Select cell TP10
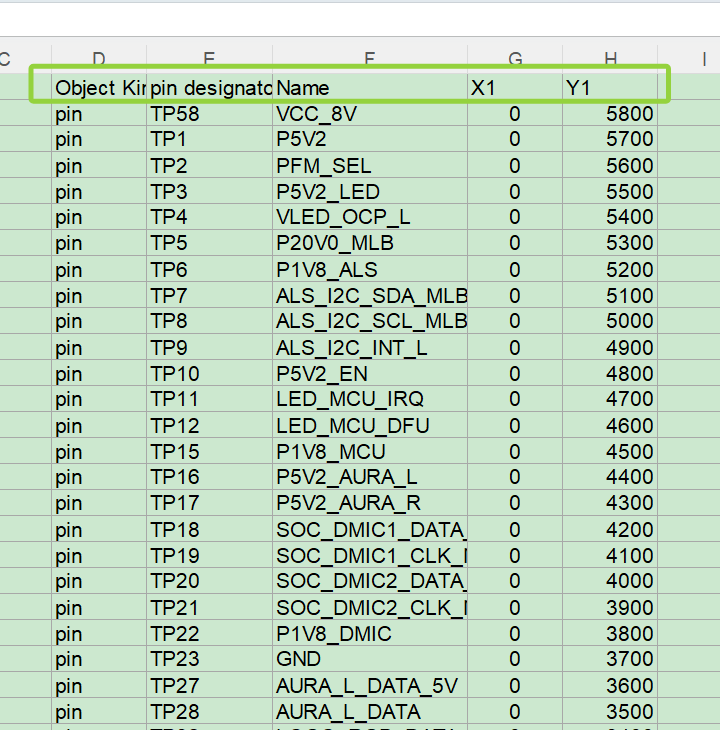Screen dimensions: 720x730 point(209,373)
